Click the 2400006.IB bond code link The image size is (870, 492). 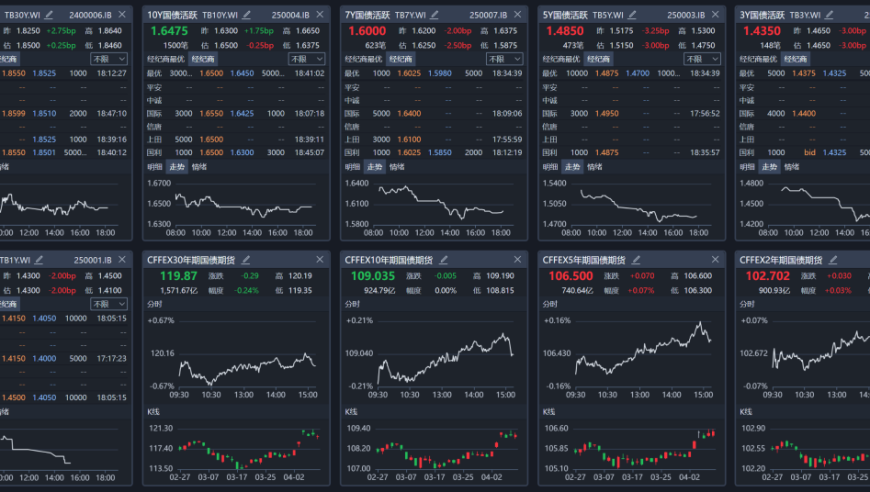pyautogui.click(x=90, y=15)
